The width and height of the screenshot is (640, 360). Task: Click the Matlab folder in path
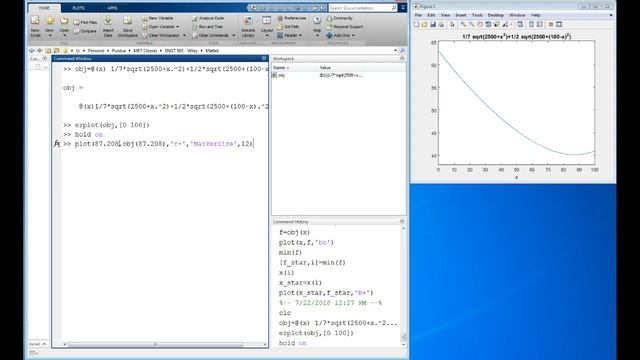[x=212, y=51]
